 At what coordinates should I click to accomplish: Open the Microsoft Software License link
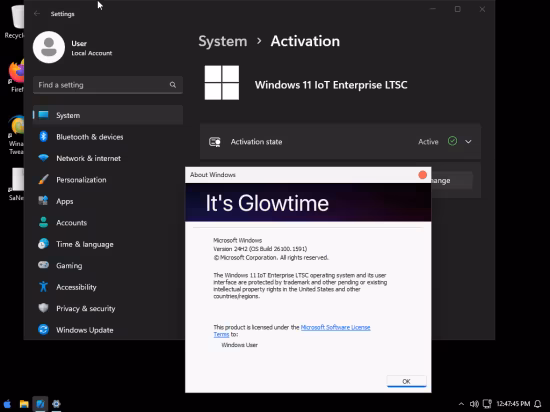336,327
